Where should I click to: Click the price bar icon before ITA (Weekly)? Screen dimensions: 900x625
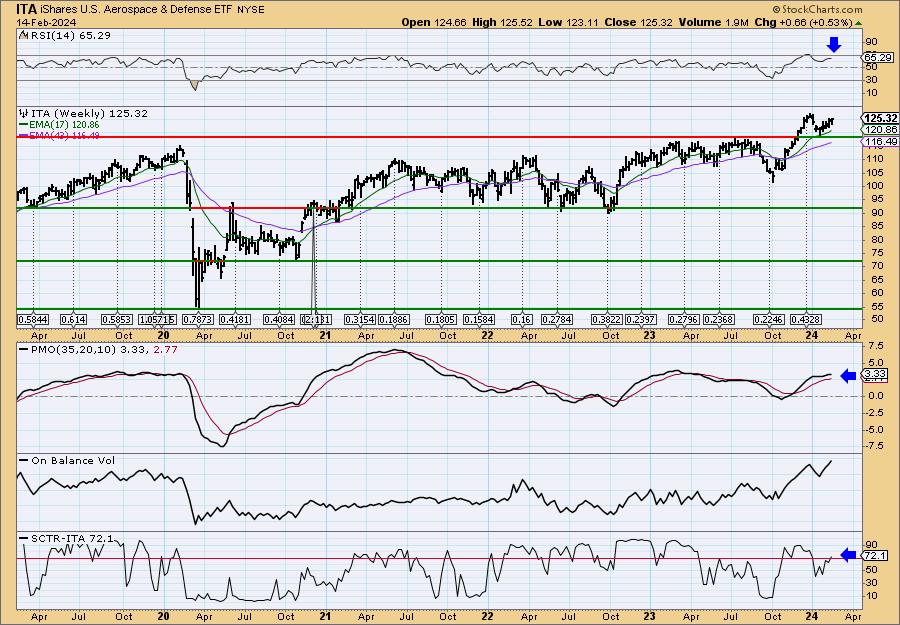[24, 113]
